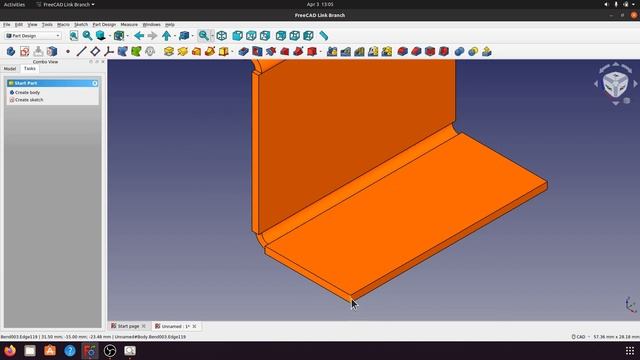
Task: Set the Bottom view
Action: click(294, 36)
